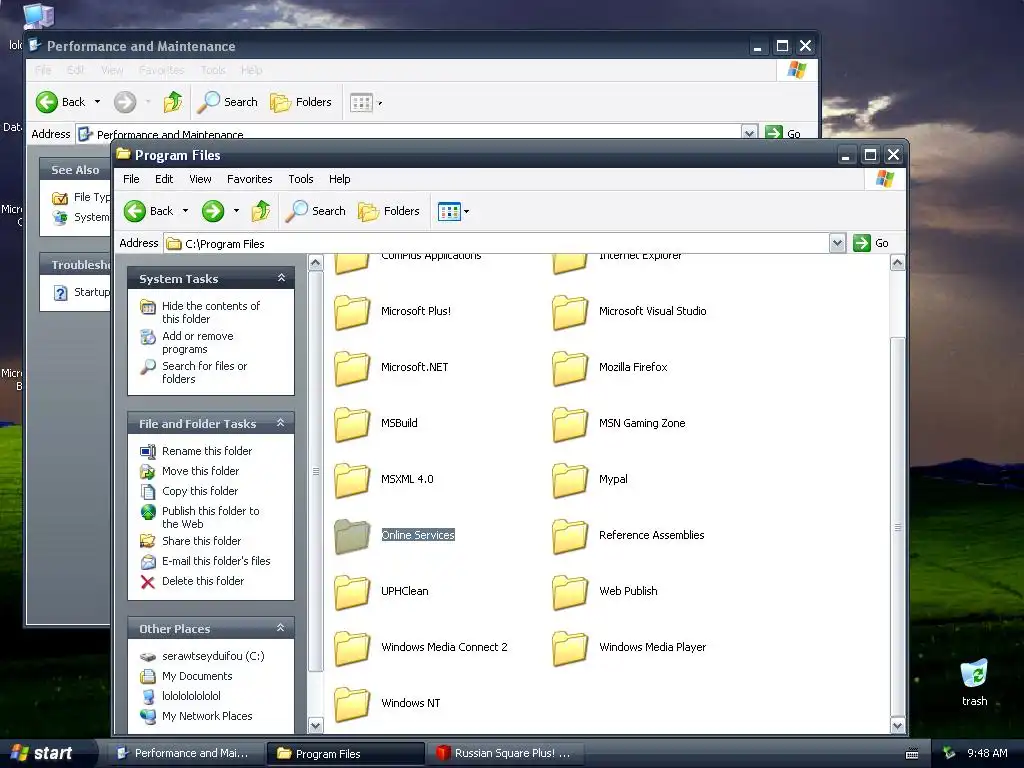The image size is (1024, 768).
Task: Select the MSBuild folder icon
Action: pyautogui.click(x=352, y=424)
